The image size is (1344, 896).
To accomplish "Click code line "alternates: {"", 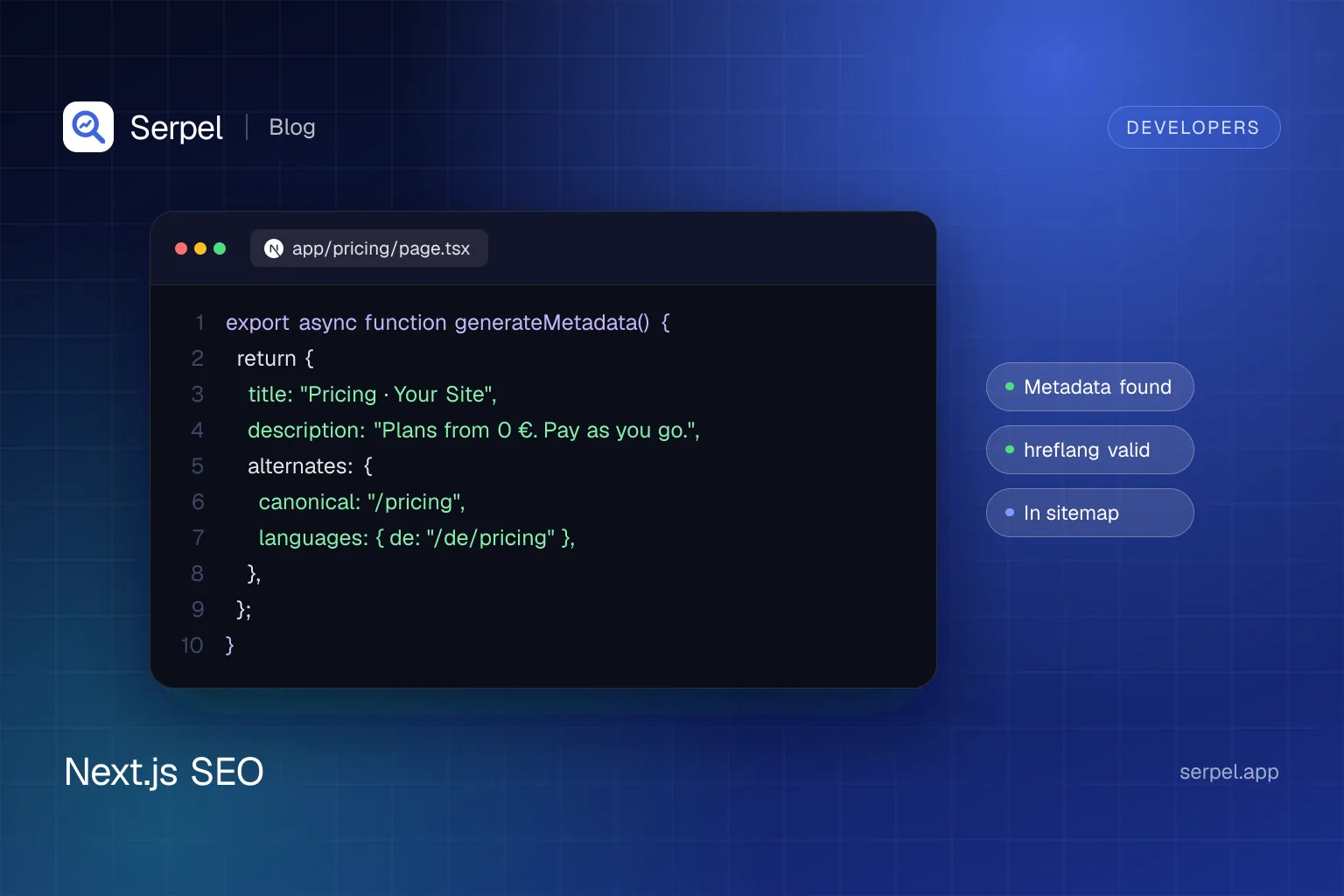I will (310, 466).
